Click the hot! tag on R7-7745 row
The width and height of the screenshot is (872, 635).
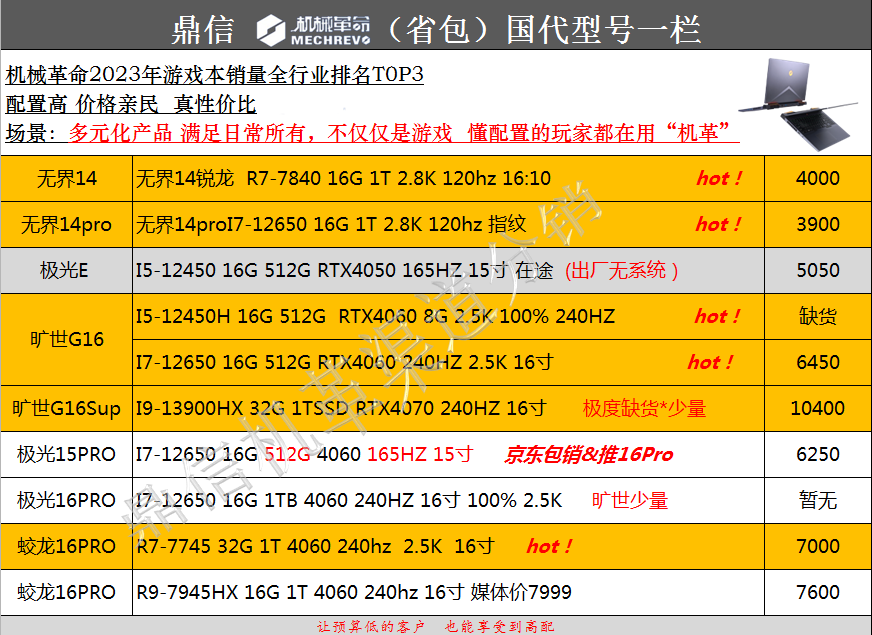(549, 547)
